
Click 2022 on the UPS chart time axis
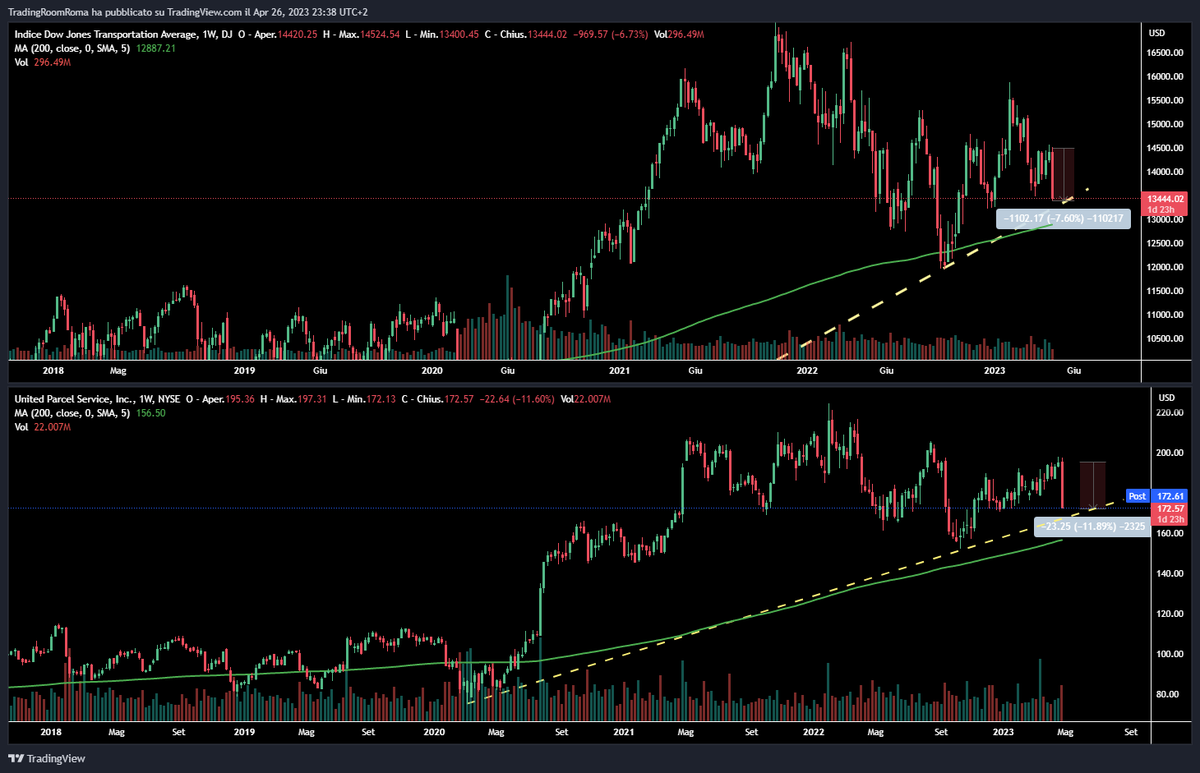coord(814,732)
